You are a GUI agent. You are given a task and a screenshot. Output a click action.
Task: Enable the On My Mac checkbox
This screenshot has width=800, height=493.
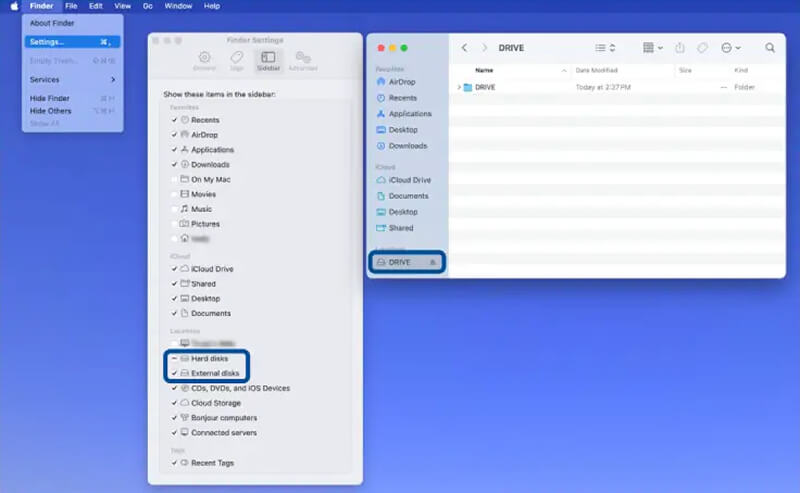coord(174,180)
